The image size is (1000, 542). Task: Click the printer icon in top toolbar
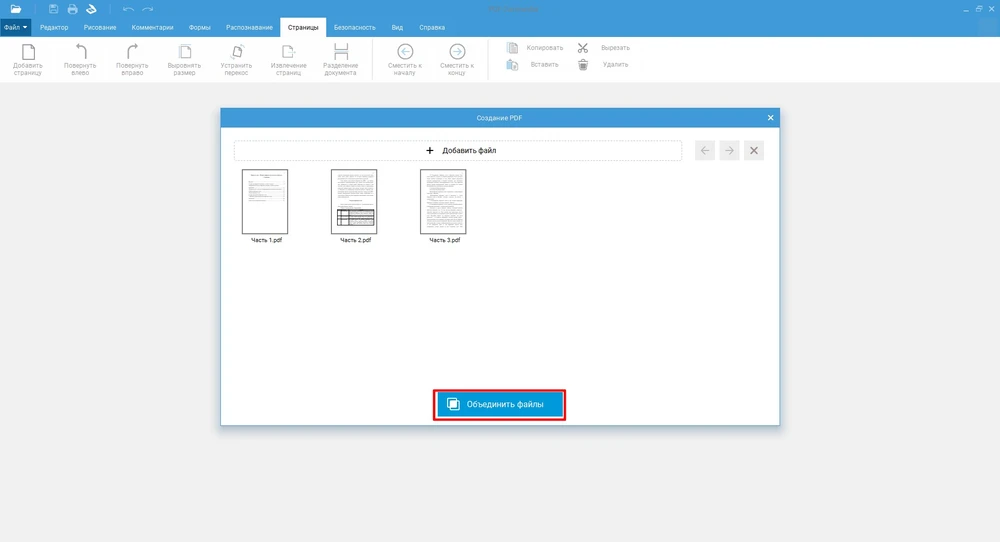click(x=72, y=9)
